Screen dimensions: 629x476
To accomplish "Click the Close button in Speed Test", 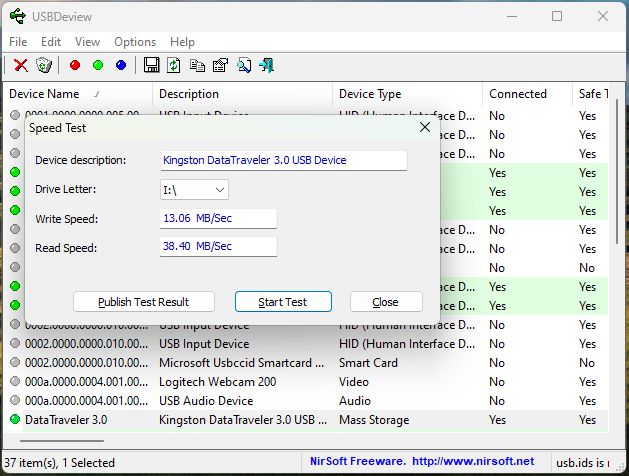I will 386,302.
